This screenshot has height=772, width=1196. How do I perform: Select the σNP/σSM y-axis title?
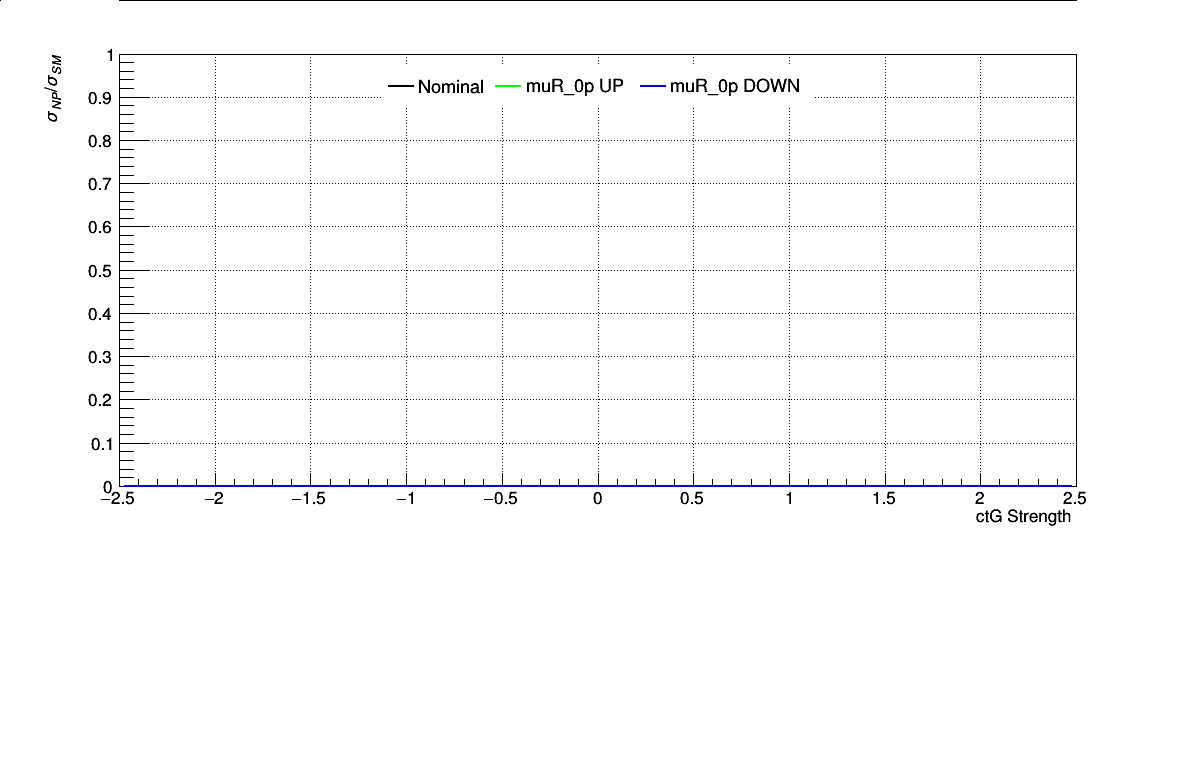53,88
